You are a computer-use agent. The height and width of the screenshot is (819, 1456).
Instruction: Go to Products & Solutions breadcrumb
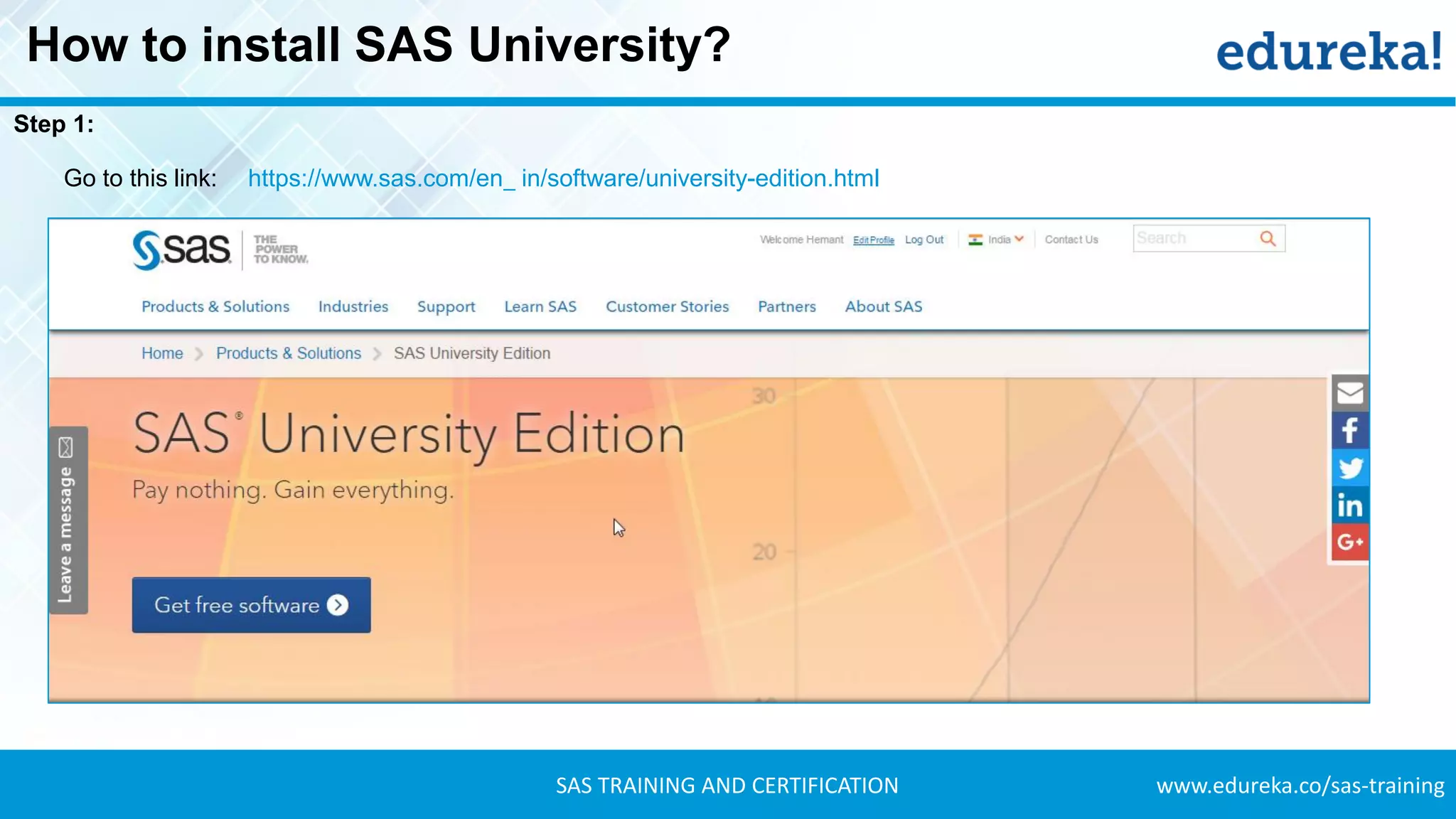tap(289, 353)
